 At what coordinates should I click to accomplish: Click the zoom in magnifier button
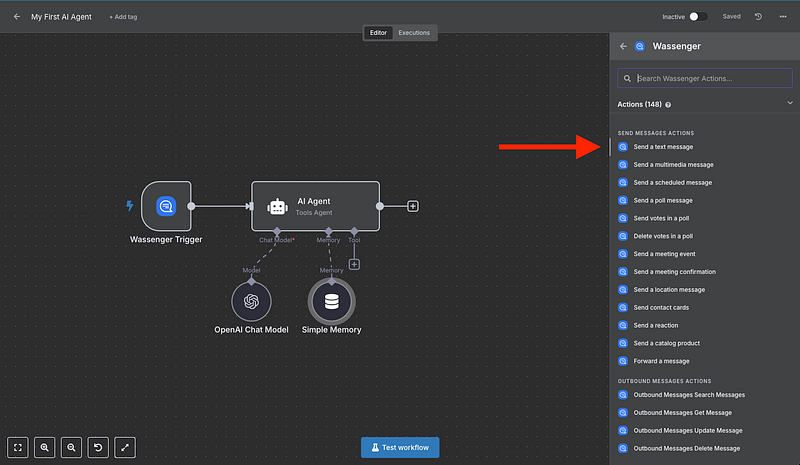point(46,447)
